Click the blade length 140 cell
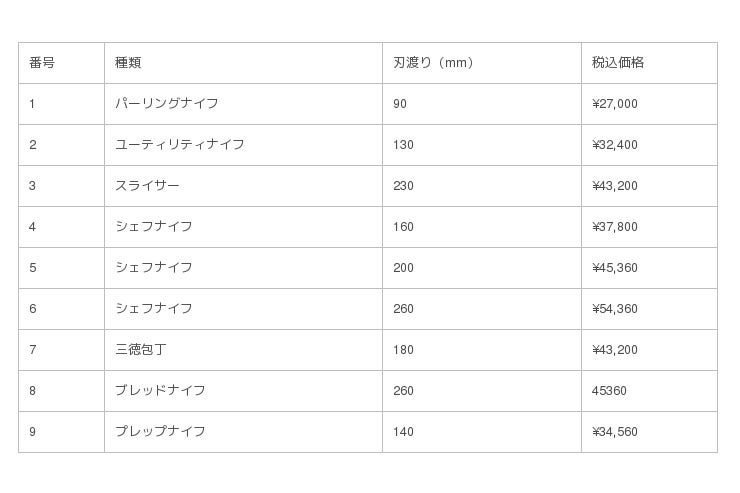 pos(403,432)
